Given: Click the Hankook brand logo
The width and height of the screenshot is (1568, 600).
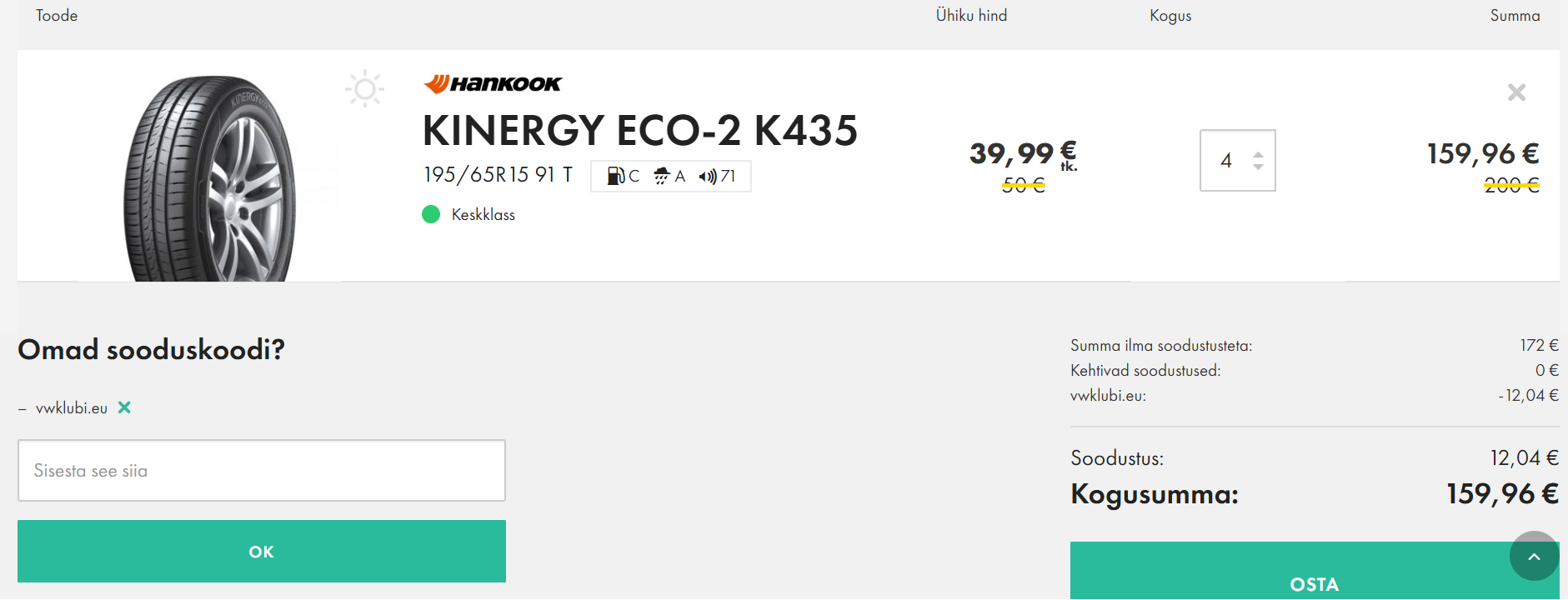Looking at the screenshot, I should tap(493, 83).
